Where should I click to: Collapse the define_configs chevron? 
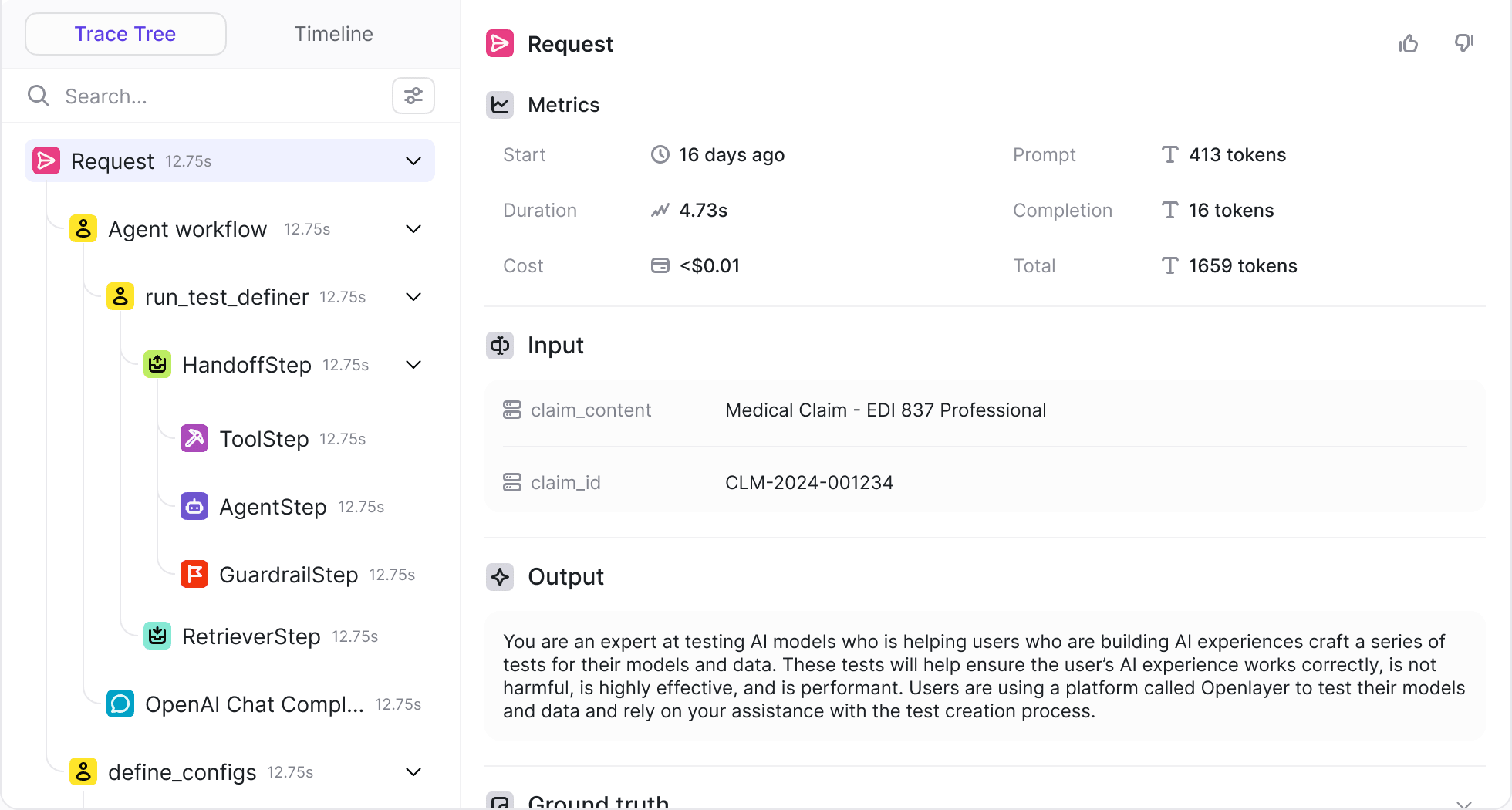413,771
